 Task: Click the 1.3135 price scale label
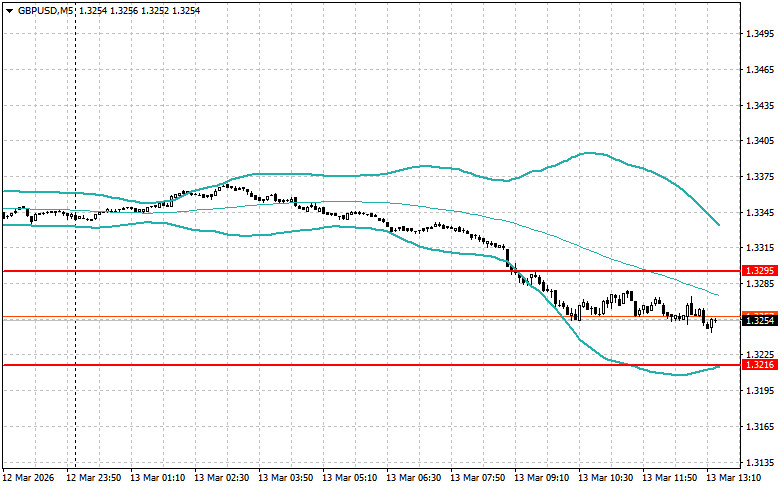(x=760, y=462)
